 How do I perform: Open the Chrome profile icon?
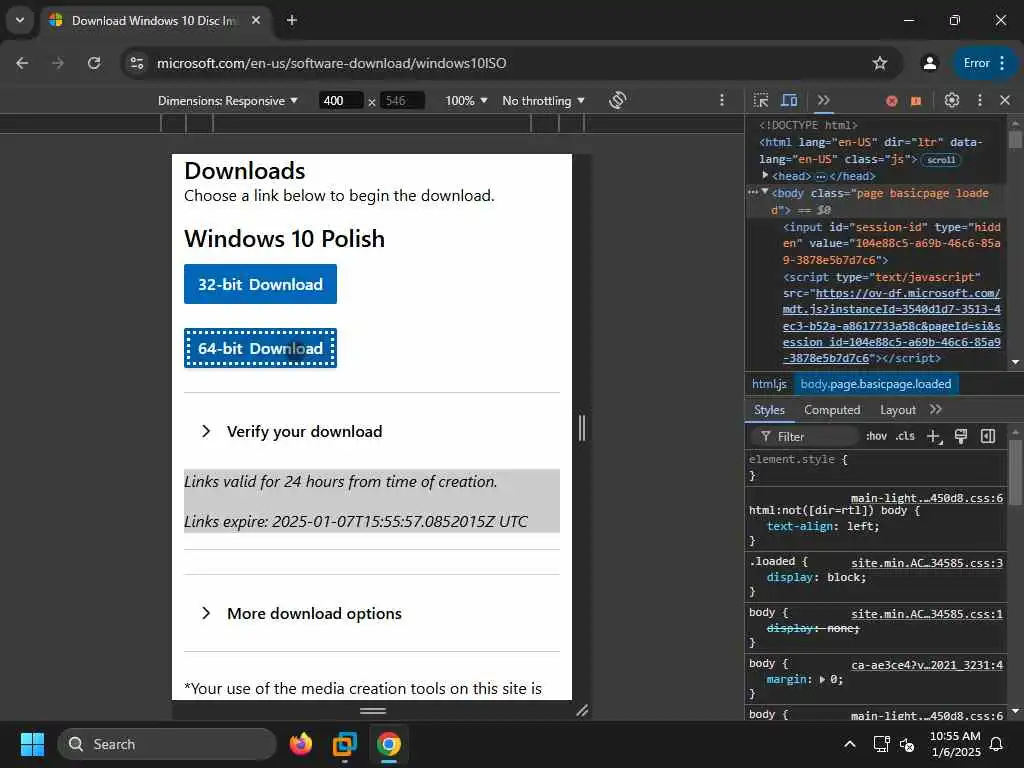click(x=929, y=63)
